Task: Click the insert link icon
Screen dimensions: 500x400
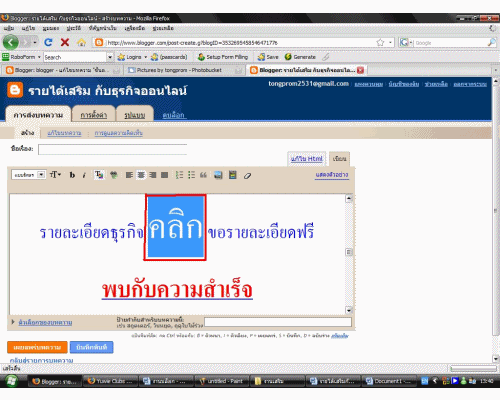Action: [114, 175]
